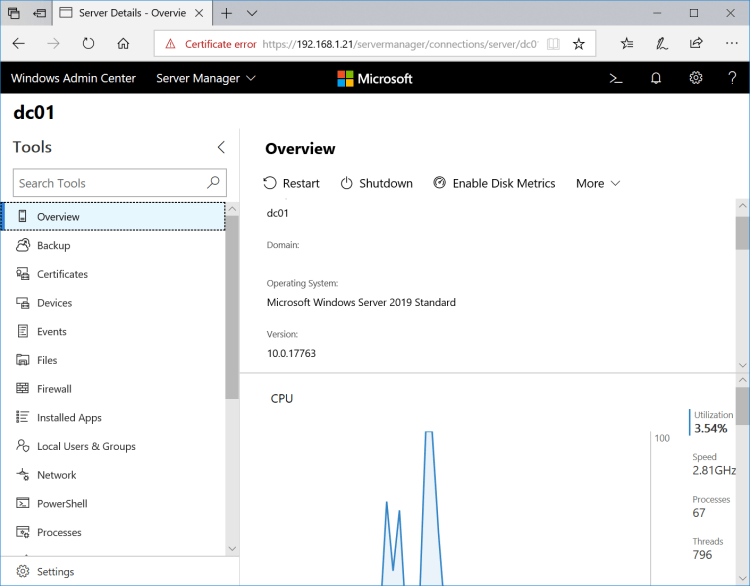Click the Tools list scrollbar
This screenshot has height=586, width=750.
tap(232, 300)
